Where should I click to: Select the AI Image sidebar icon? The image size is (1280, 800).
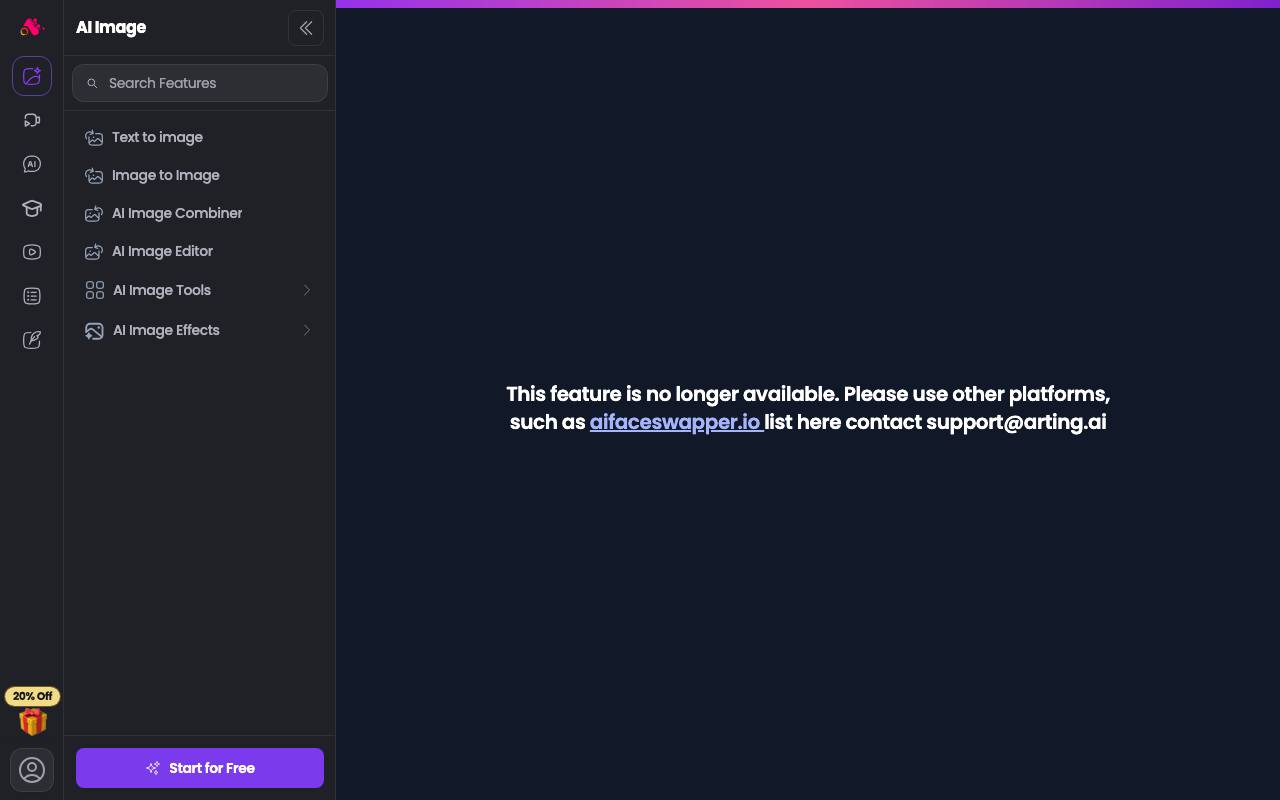32,76
